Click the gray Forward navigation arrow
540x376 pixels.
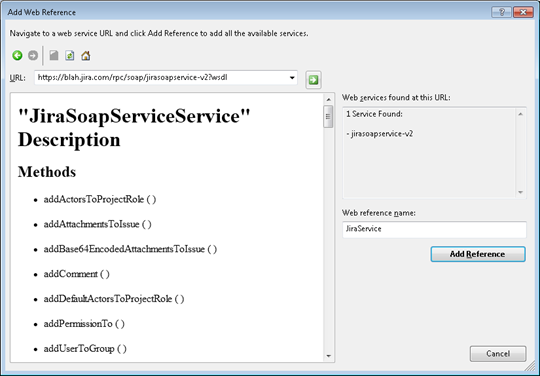(33, 55)
